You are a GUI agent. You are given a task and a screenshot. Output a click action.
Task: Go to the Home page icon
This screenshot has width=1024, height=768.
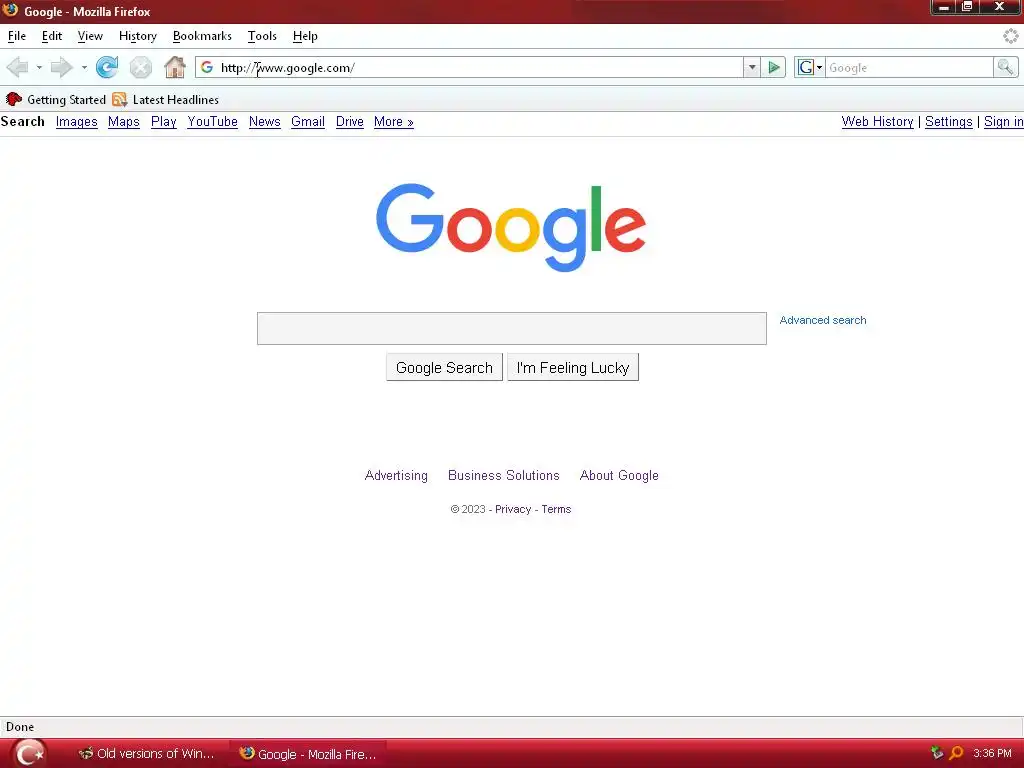[x=174, y=67]
